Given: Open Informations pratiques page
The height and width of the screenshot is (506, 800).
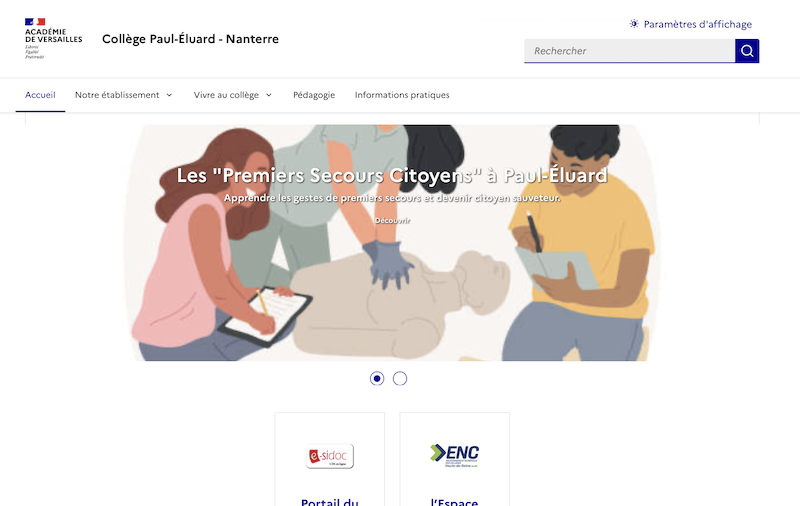Looking at the screenshot, I should pos(402,95).
